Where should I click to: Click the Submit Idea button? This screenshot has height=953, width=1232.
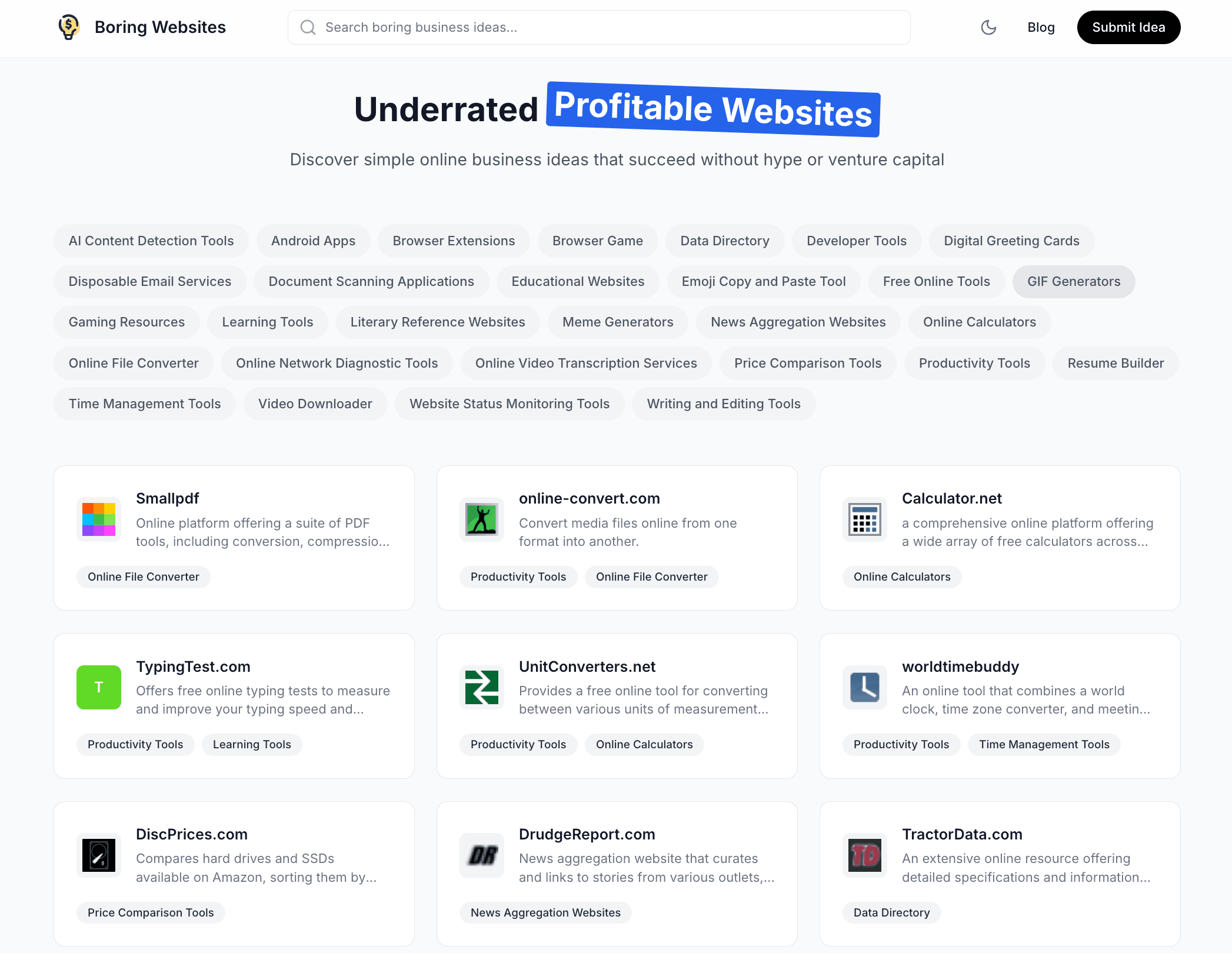tap(1128, 27)
